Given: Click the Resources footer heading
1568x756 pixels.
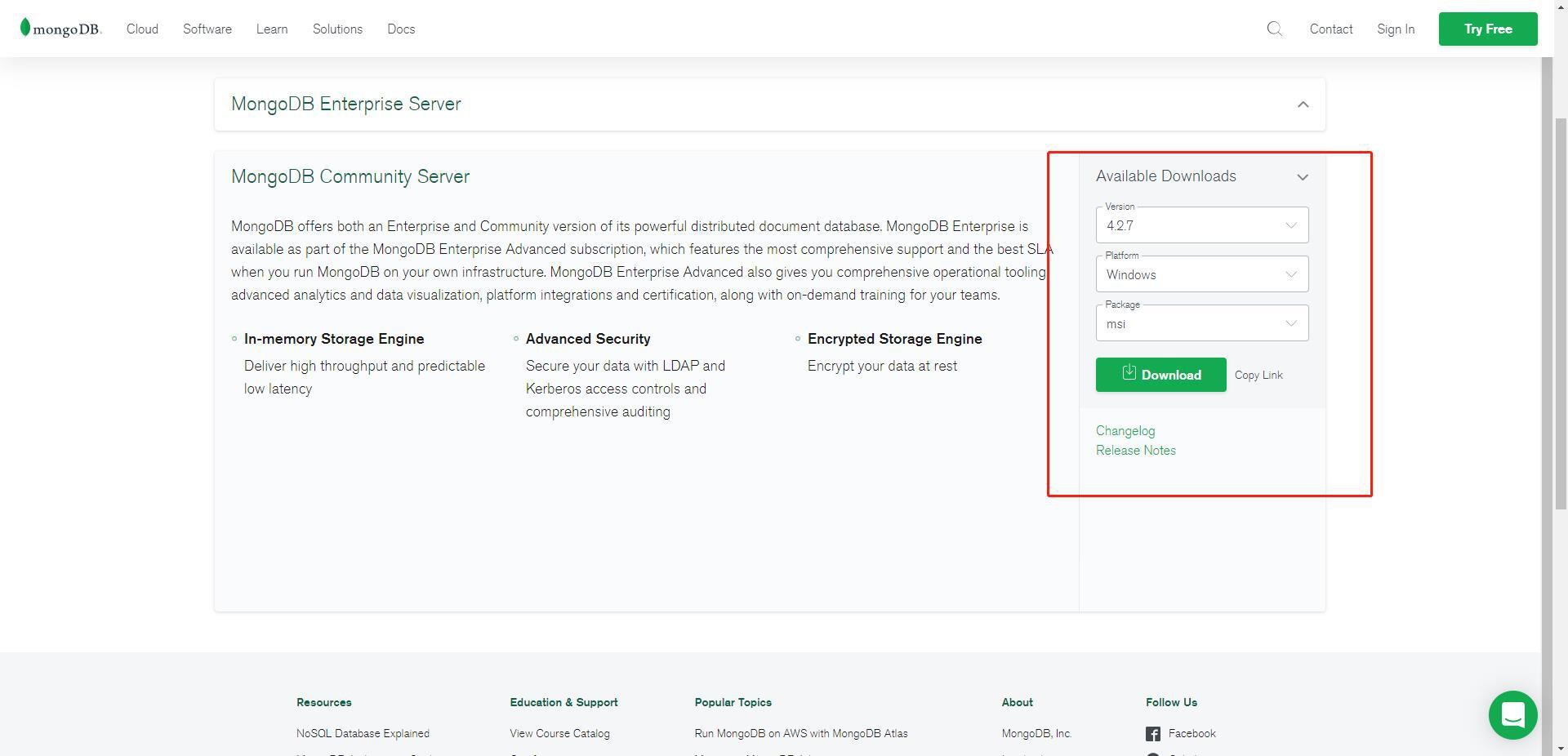Looking at the screenshot, I should tap(324, 702).
